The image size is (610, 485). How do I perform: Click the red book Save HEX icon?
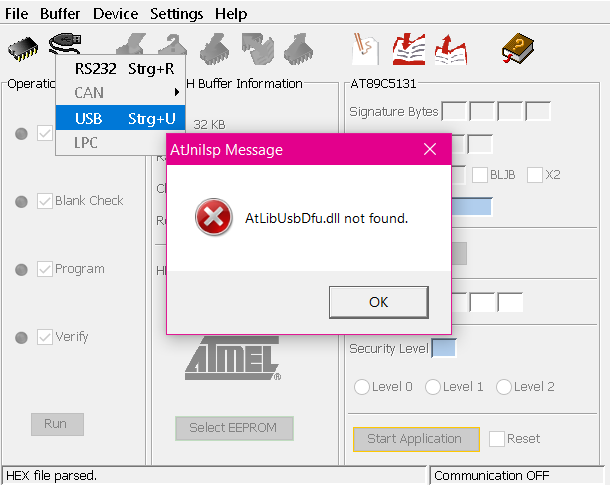pos(451,49)
